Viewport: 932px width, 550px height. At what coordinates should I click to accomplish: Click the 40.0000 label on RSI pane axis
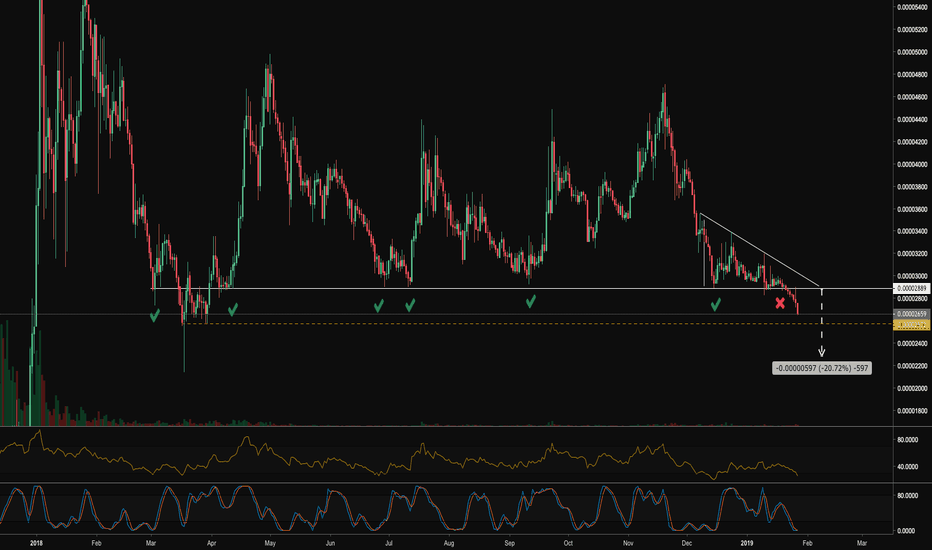click(x=907, y=467)
